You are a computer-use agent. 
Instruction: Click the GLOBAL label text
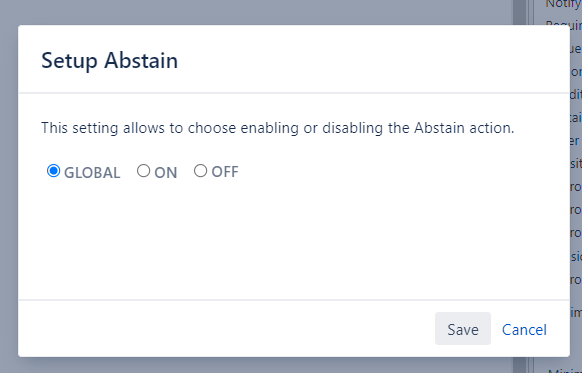[x=92, y=173]
